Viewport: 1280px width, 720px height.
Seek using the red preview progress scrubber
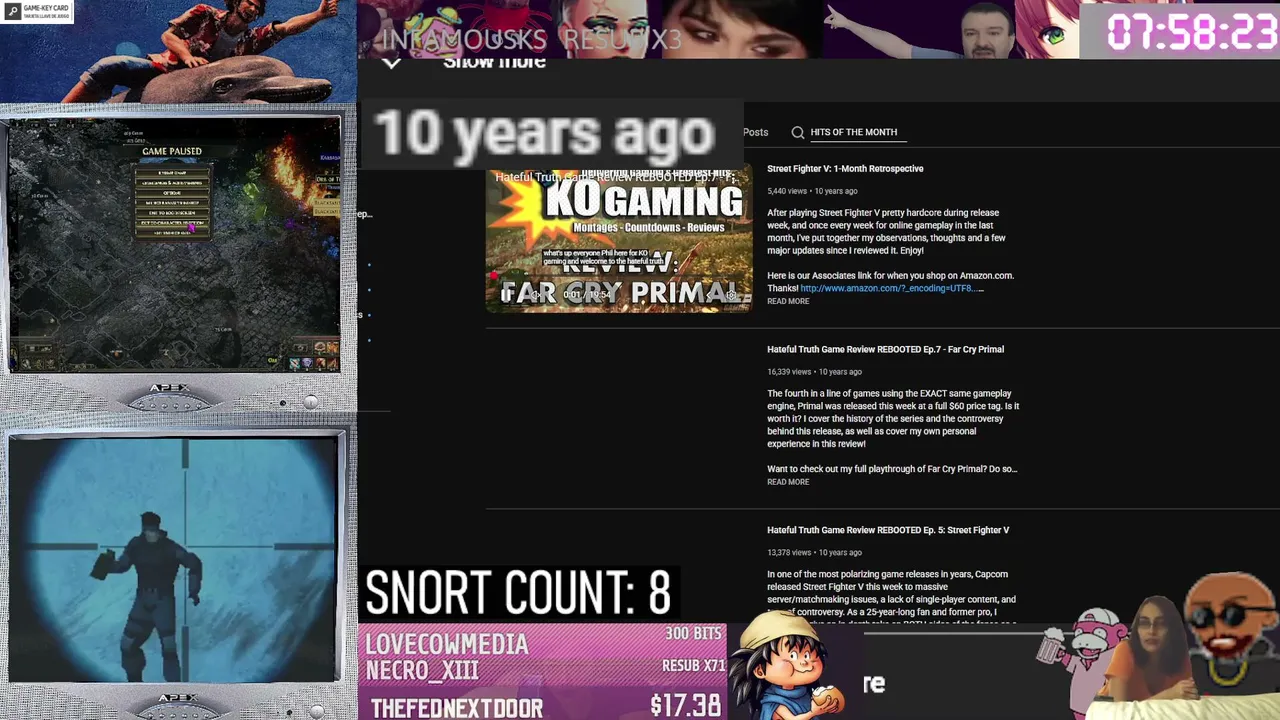point(493,276)
